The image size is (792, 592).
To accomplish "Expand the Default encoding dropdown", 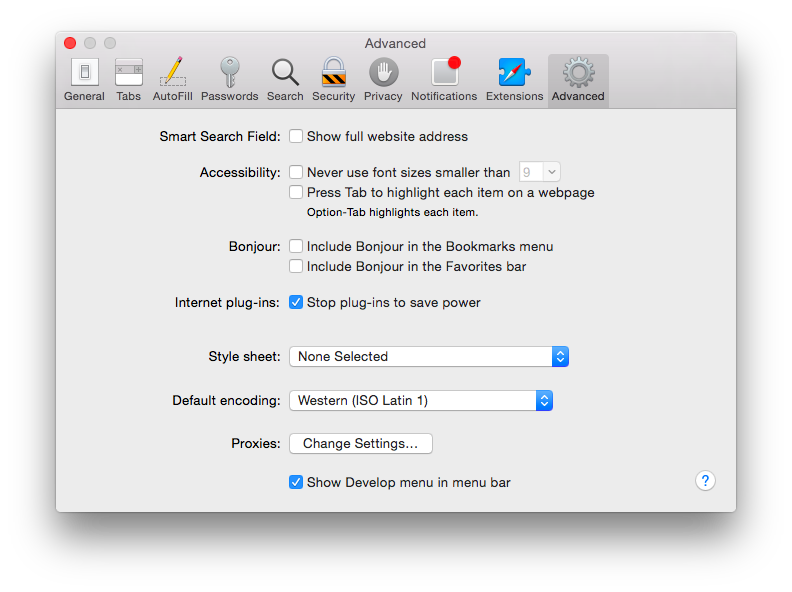I will point(420,400).
